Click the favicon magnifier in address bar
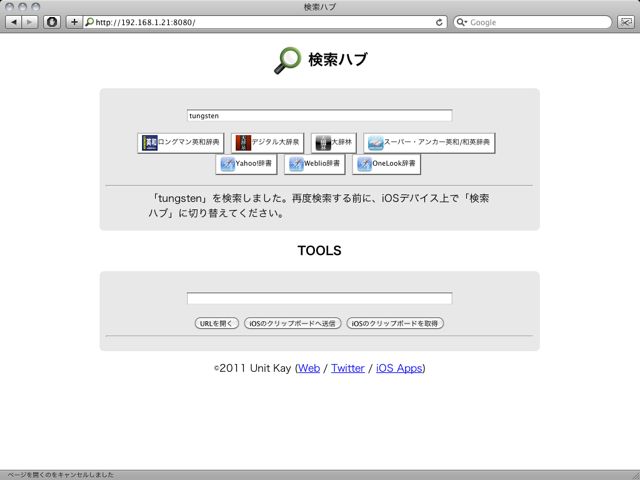This screenshot has width=640, height=480. click(x=89, y=22)
